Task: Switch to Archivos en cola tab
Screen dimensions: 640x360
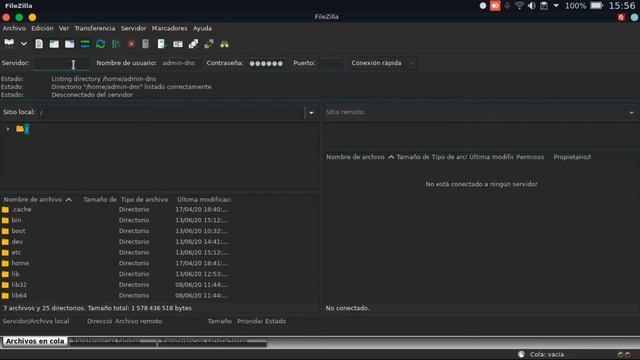Action: pyautogui.click(x=35, y=341)
